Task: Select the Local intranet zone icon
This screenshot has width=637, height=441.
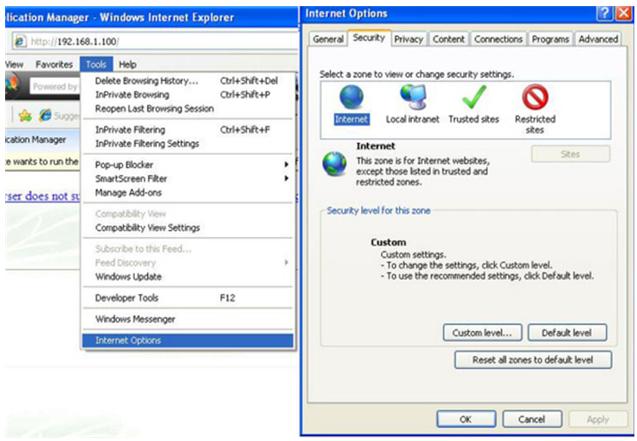Action: click(413, 97)
